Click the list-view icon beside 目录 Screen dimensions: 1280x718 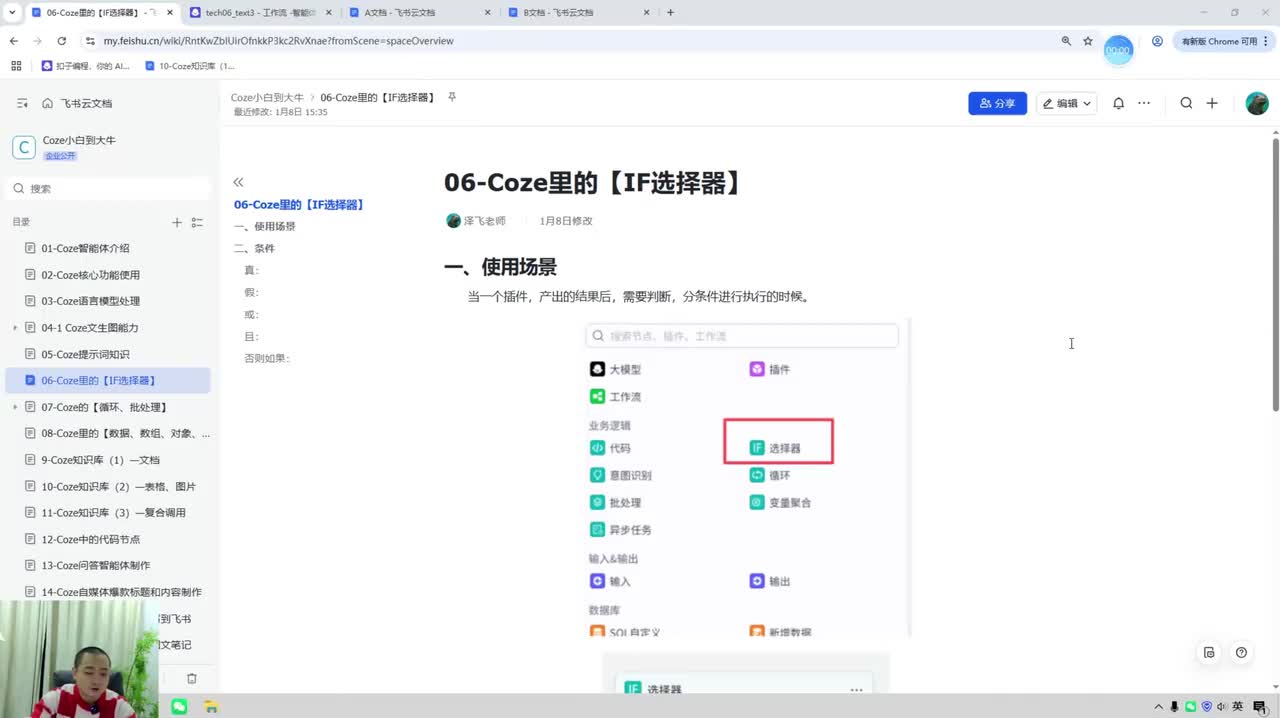[197, 222]
